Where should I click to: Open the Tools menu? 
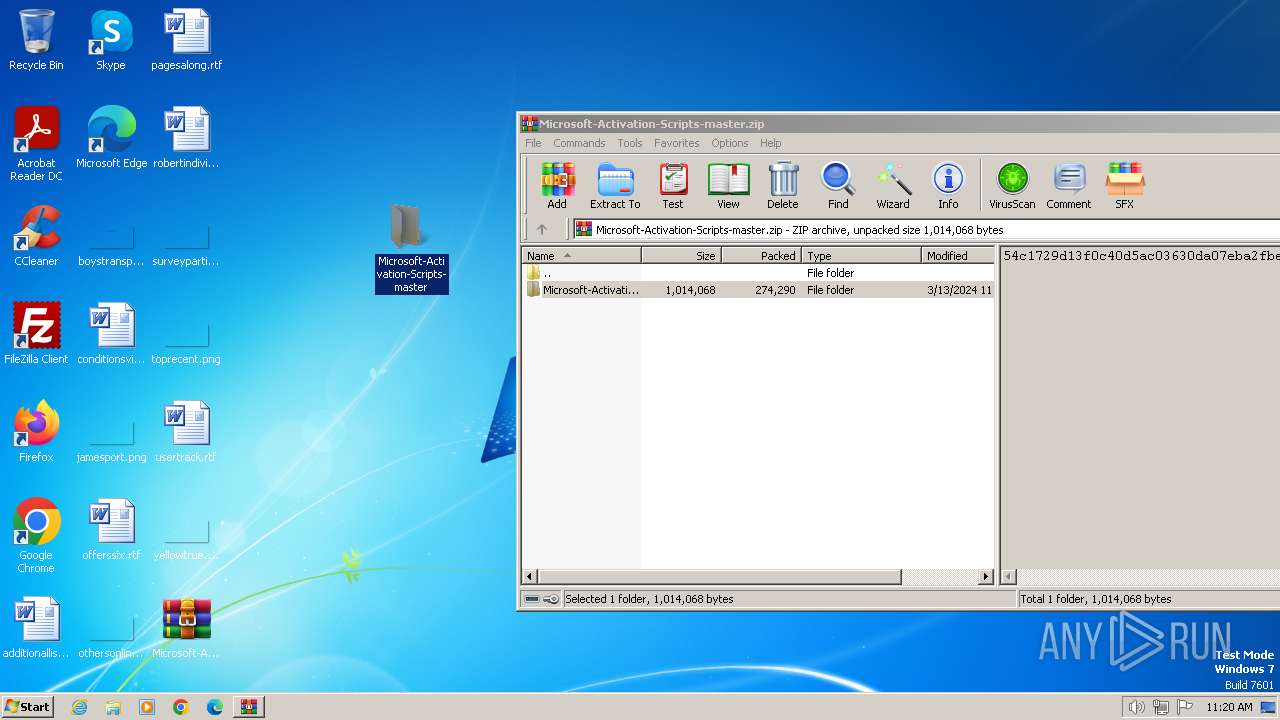pos(630,143)
